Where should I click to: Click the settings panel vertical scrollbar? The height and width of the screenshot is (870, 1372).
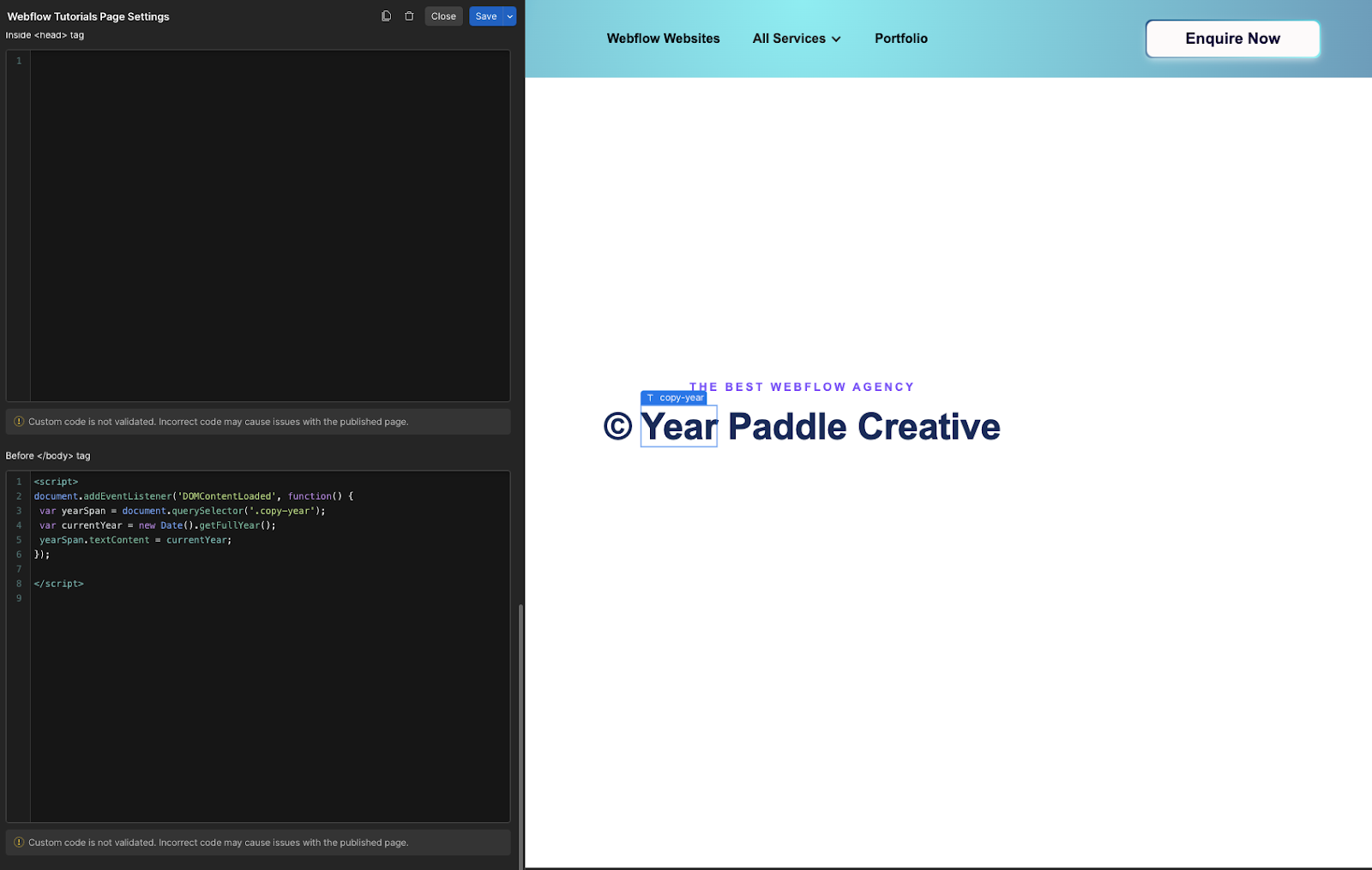pos(521,737)
